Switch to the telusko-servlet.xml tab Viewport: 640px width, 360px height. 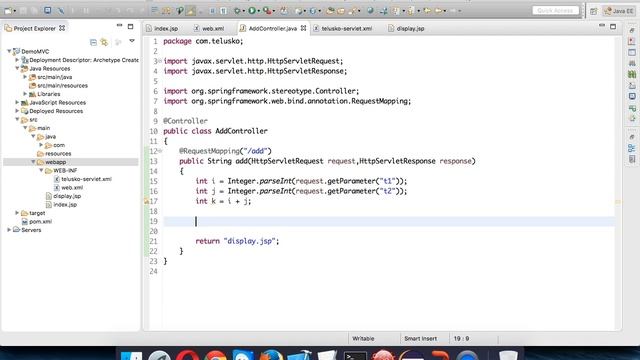(342, 29)
